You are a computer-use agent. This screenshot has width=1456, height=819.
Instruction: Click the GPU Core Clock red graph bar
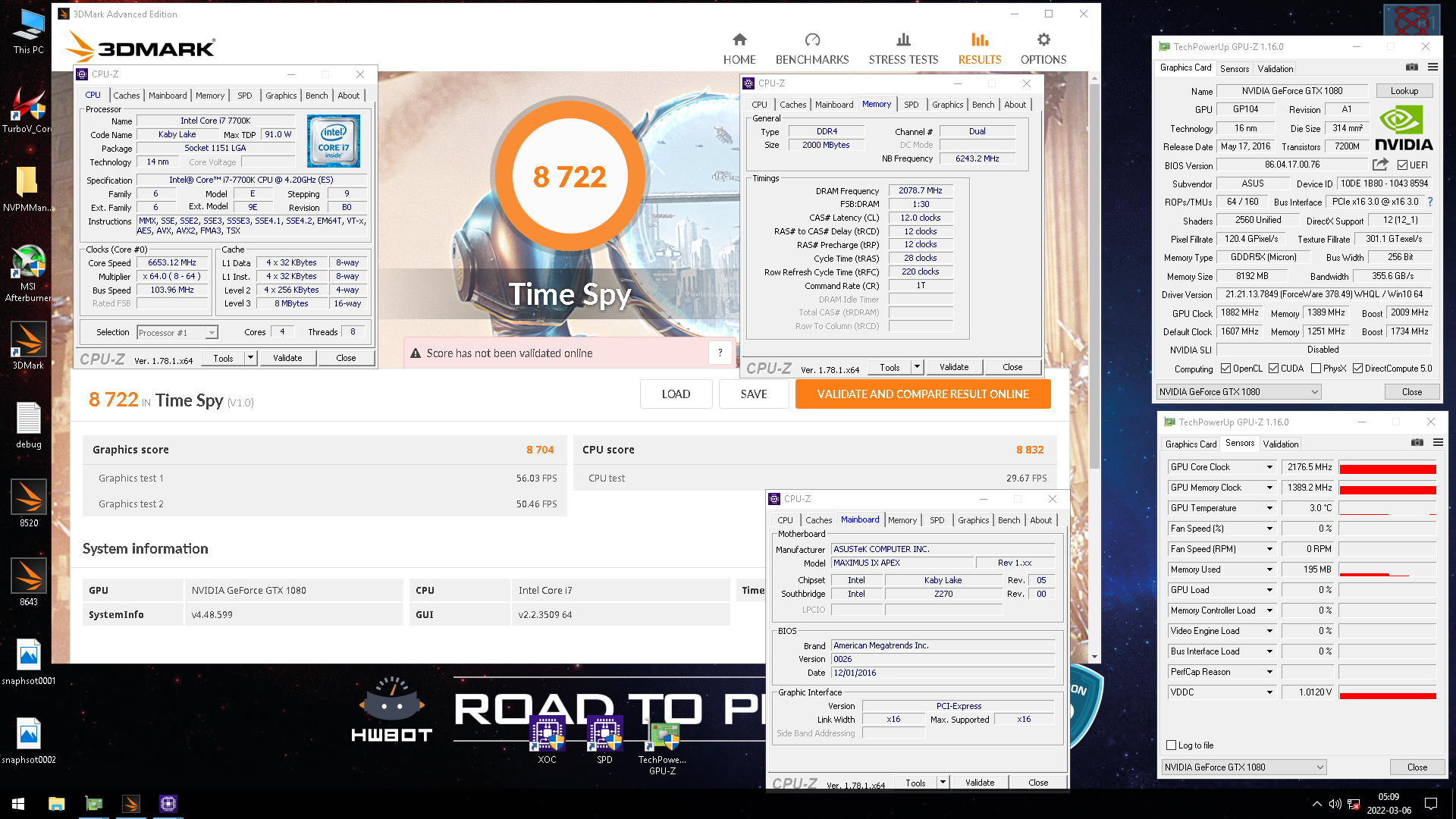click(x=1387, y=468)
